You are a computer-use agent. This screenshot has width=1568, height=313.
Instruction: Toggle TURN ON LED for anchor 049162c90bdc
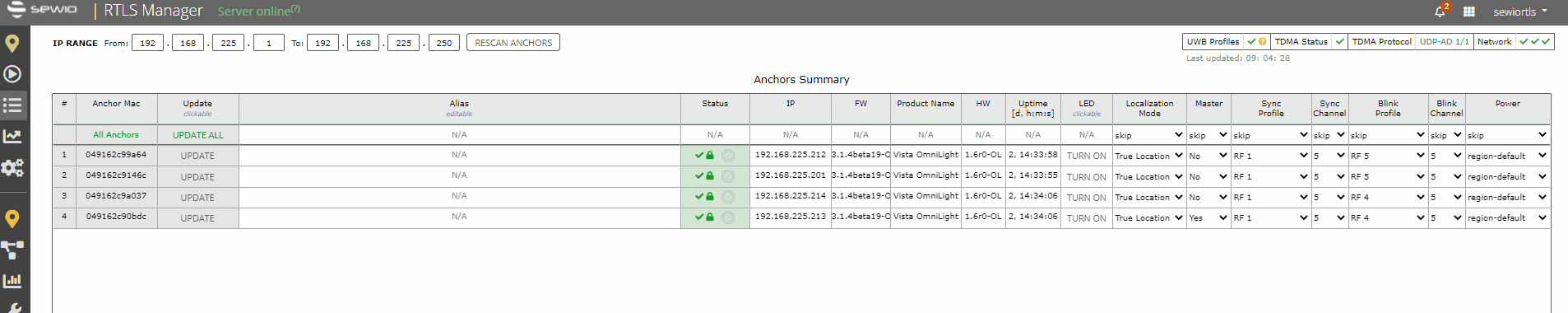point(1086,218)
